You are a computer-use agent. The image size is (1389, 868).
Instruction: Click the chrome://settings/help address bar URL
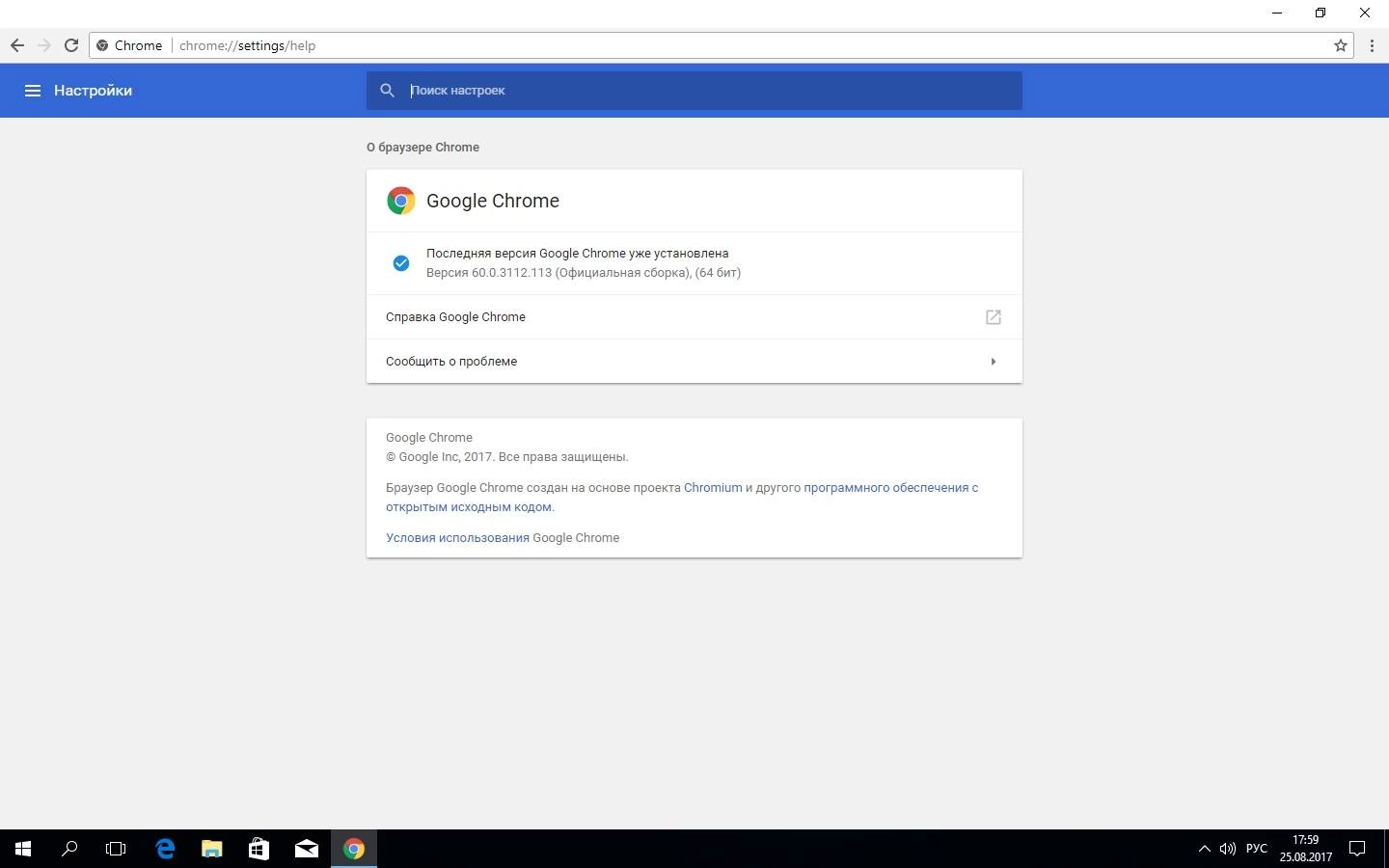click(247, 45)
